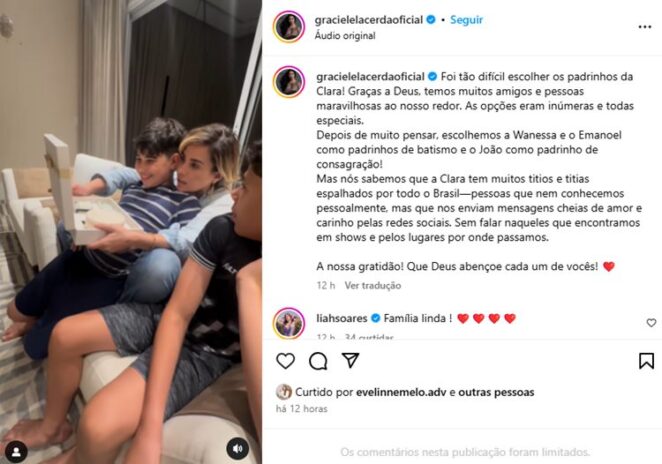Open the three-dot more options menu
662x464 pixels.
[645, 27]
